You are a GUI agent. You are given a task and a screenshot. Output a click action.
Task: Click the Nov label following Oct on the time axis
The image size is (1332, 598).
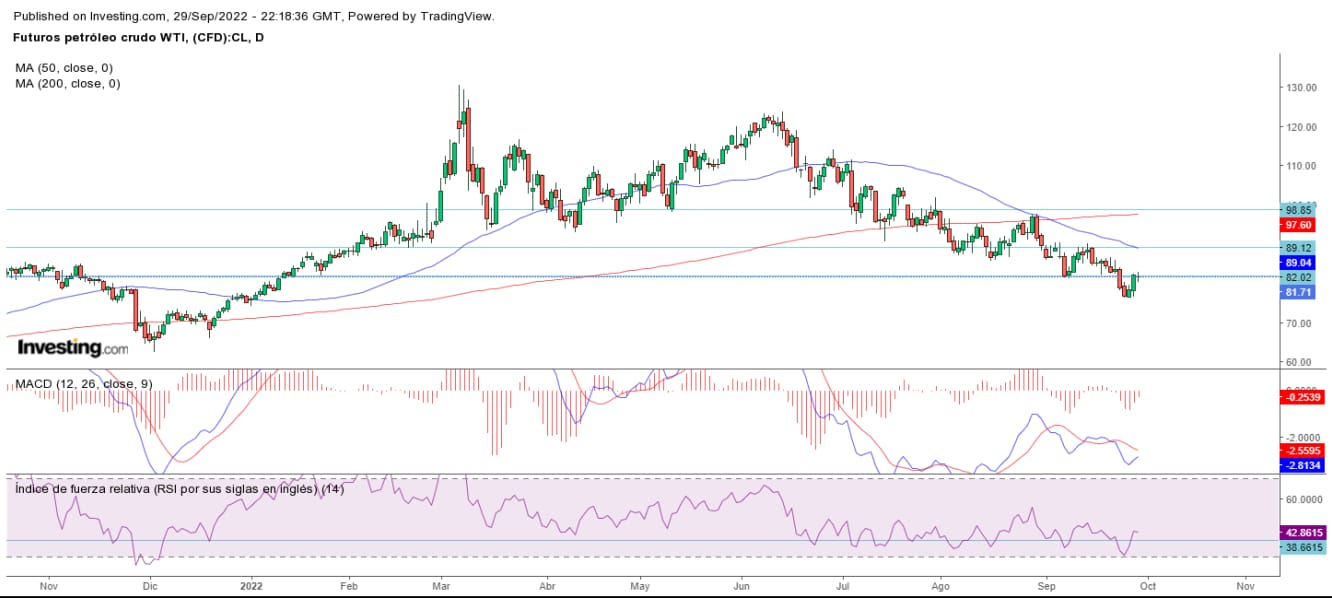pyautogui.click(x=1246, y=586)
